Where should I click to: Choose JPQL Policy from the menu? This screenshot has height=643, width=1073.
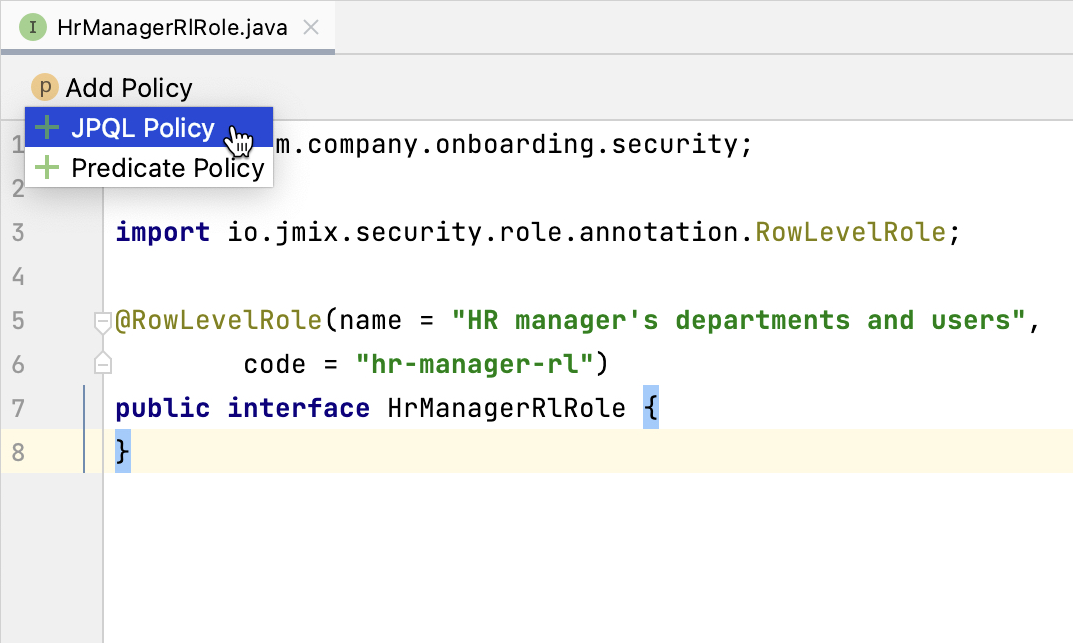(x=142, y=128)
